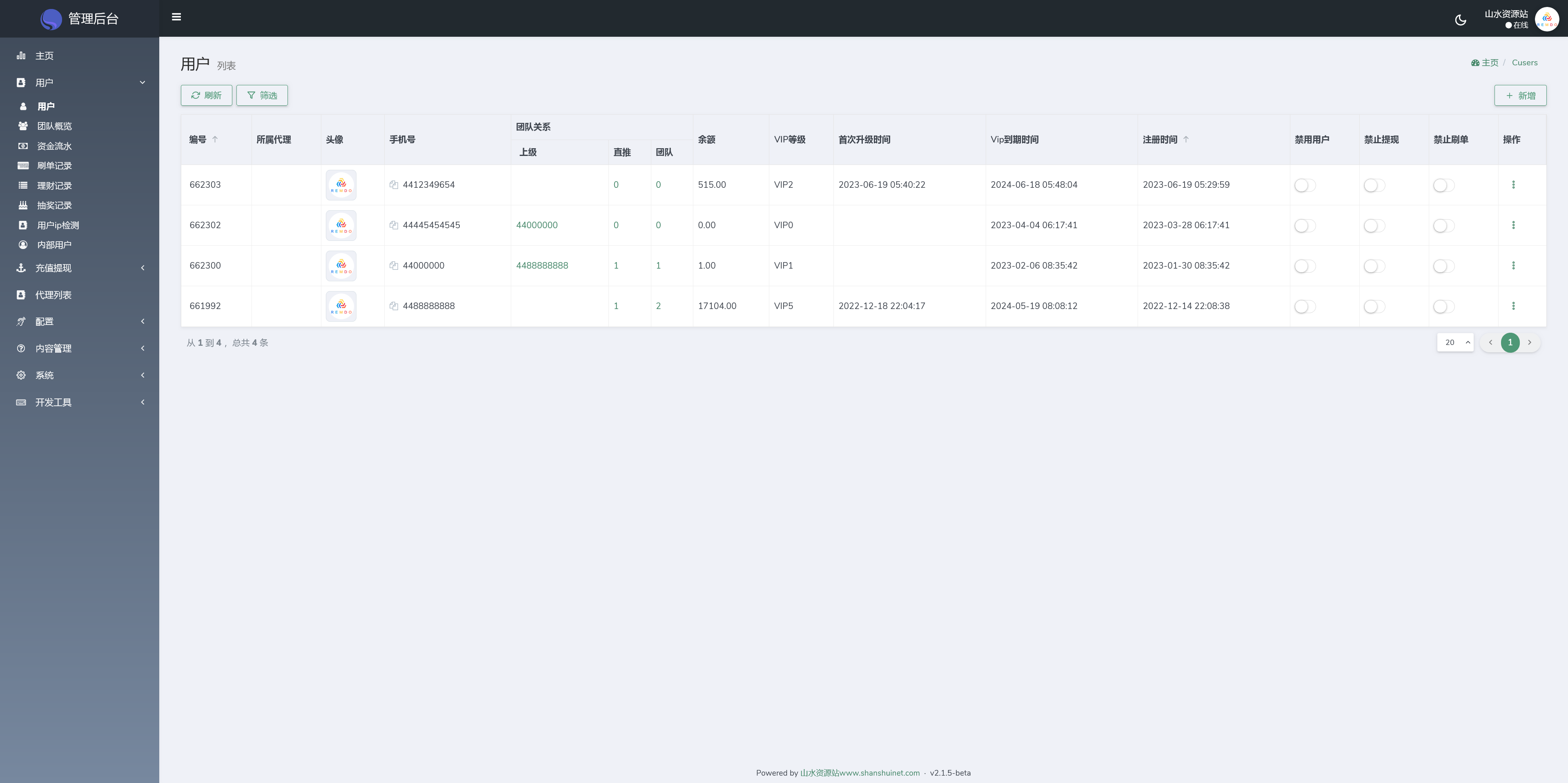
Task: Sort by 注册时间 column arrow
Action: click(x=1186, y=139)
